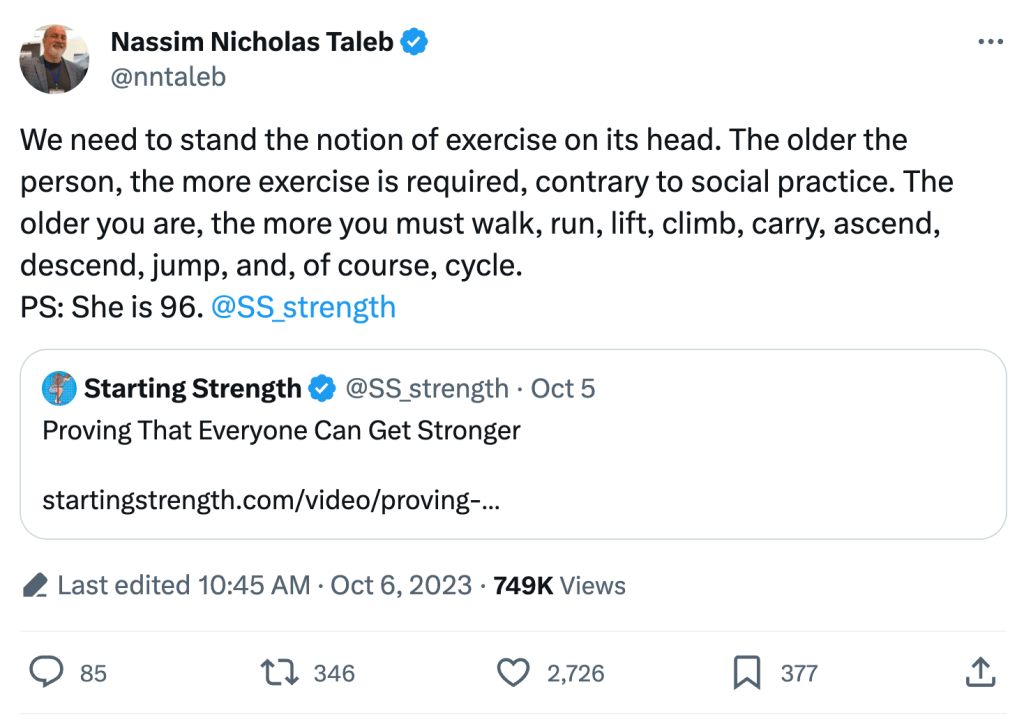
Task: Open the startingstrength.com video link
Action: [271, 499]
